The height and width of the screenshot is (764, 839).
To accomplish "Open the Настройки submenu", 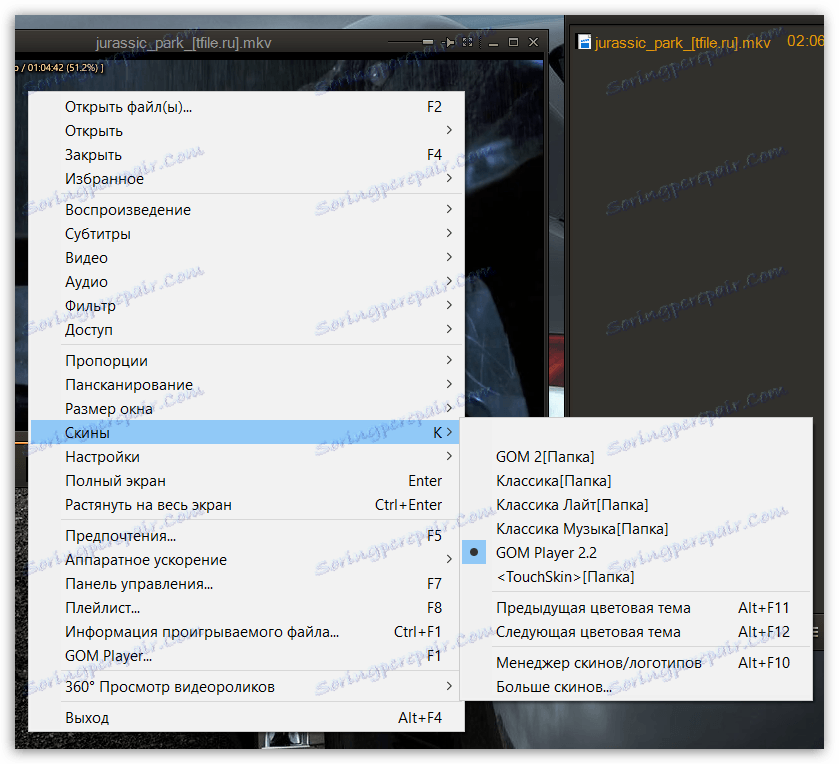I will (x=246, y=457).
